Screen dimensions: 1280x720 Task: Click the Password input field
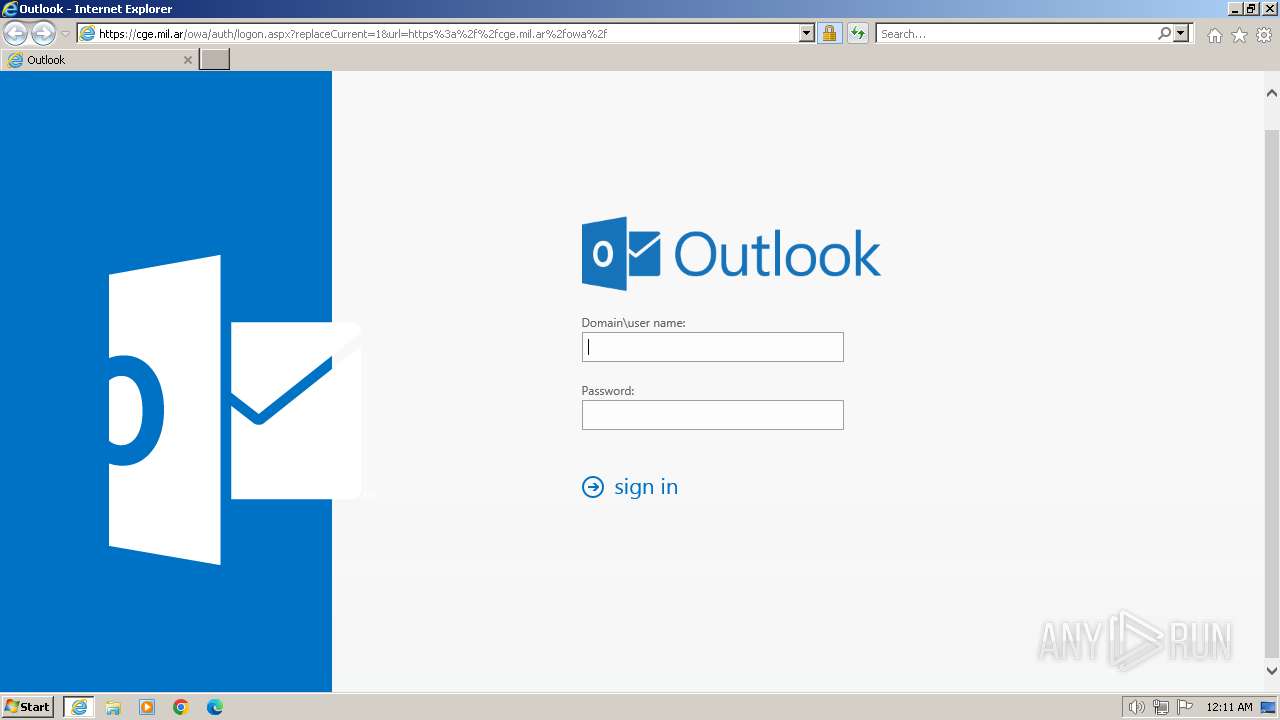[x=713, y=415]
